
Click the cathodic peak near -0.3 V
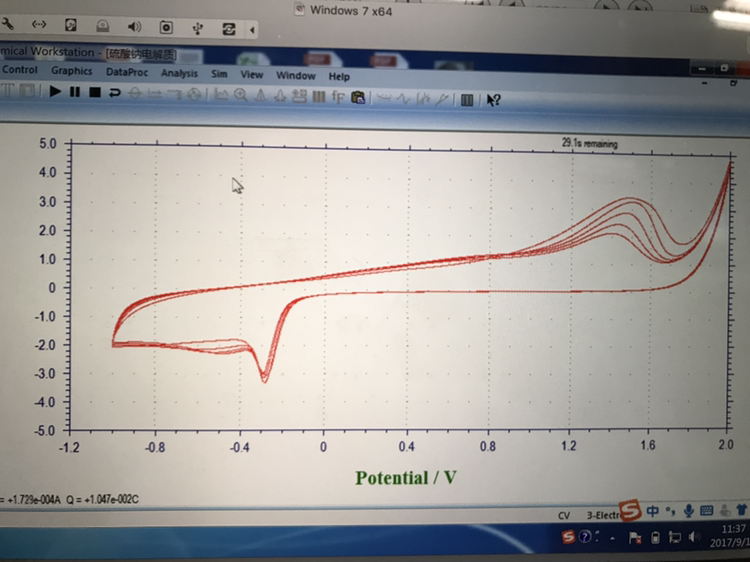coord(264,378)
